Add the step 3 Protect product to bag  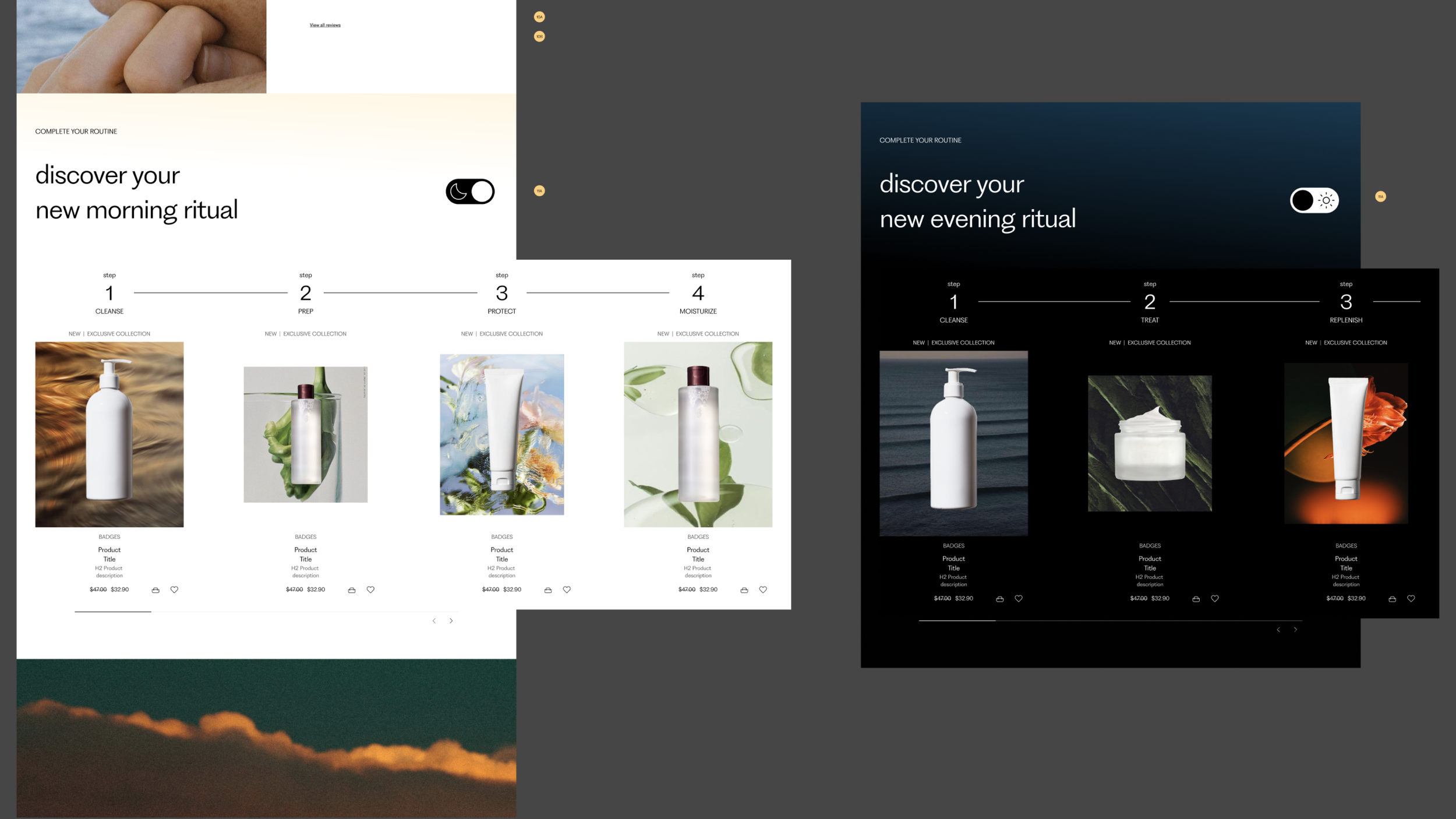(x=548, y=590)
